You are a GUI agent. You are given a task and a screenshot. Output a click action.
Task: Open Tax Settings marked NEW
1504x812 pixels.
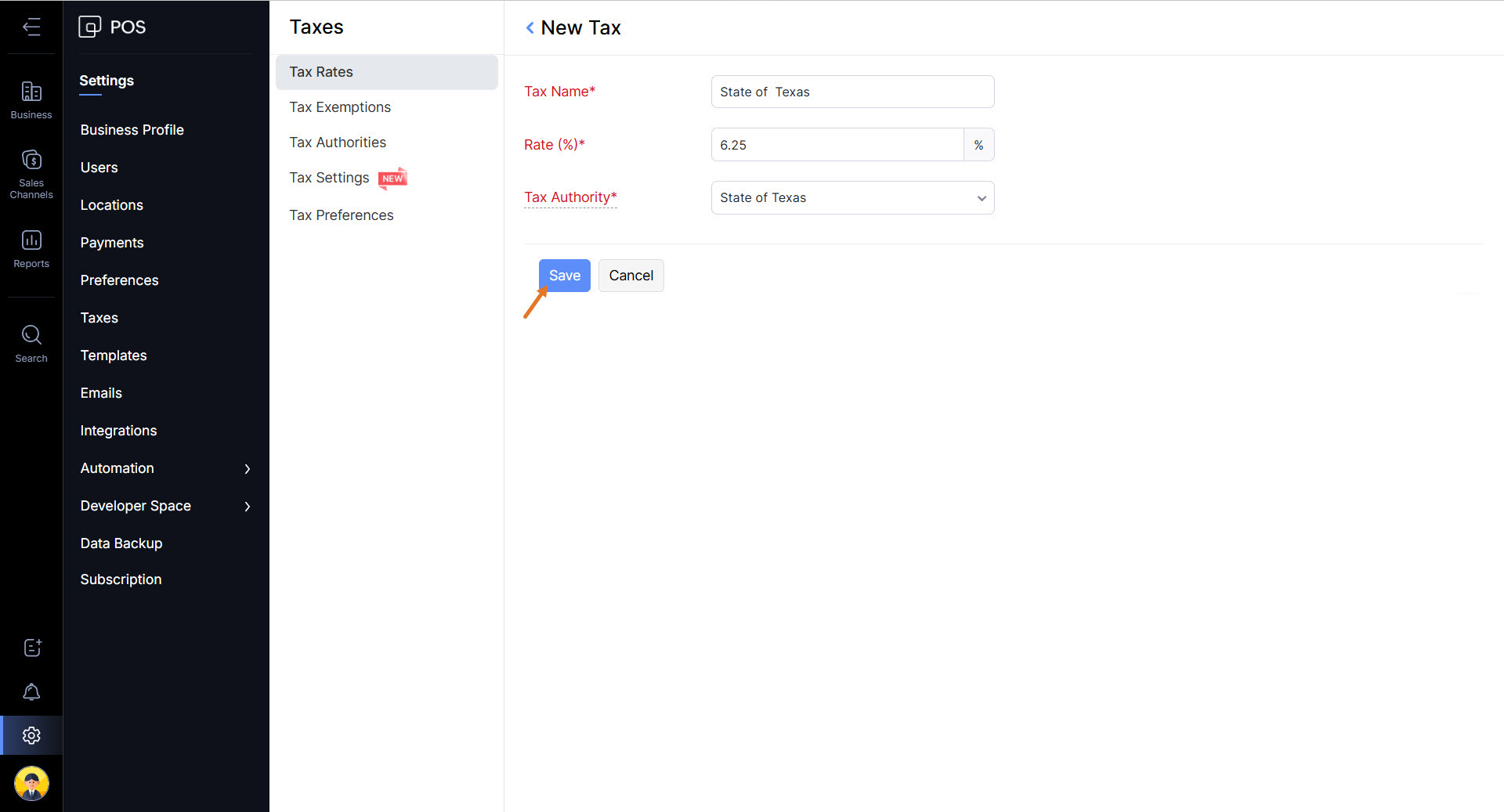click(329, 178)
